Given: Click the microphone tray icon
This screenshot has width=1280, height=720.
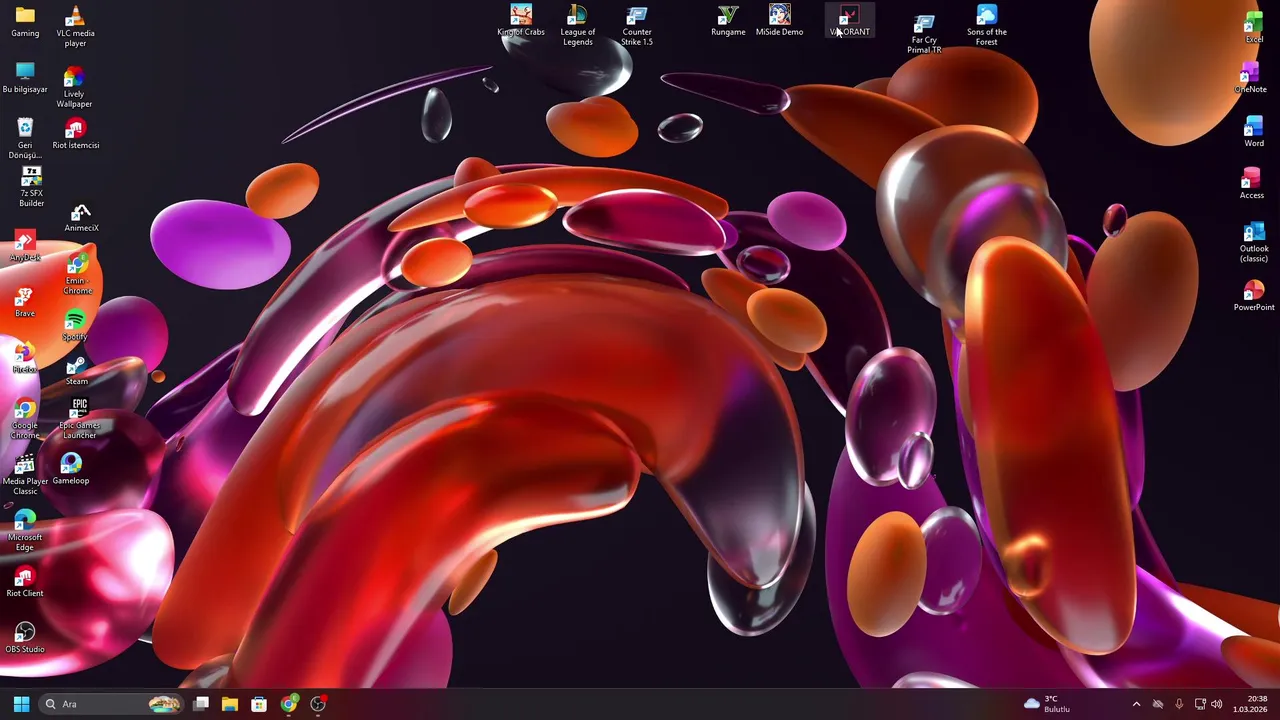Looking at the screenshot, I should pos(1179,704).
